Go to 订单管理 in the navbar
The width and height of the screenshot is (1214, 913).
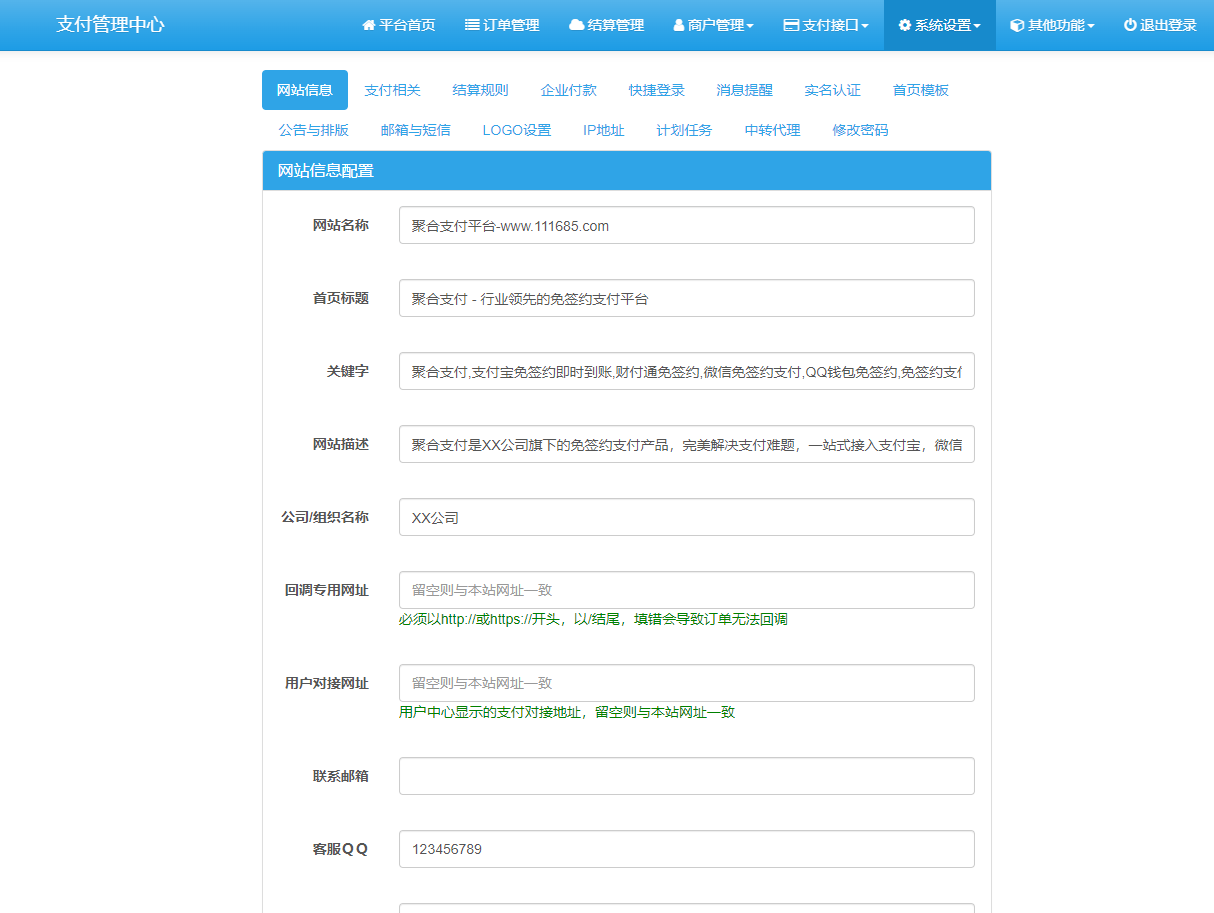502,25
